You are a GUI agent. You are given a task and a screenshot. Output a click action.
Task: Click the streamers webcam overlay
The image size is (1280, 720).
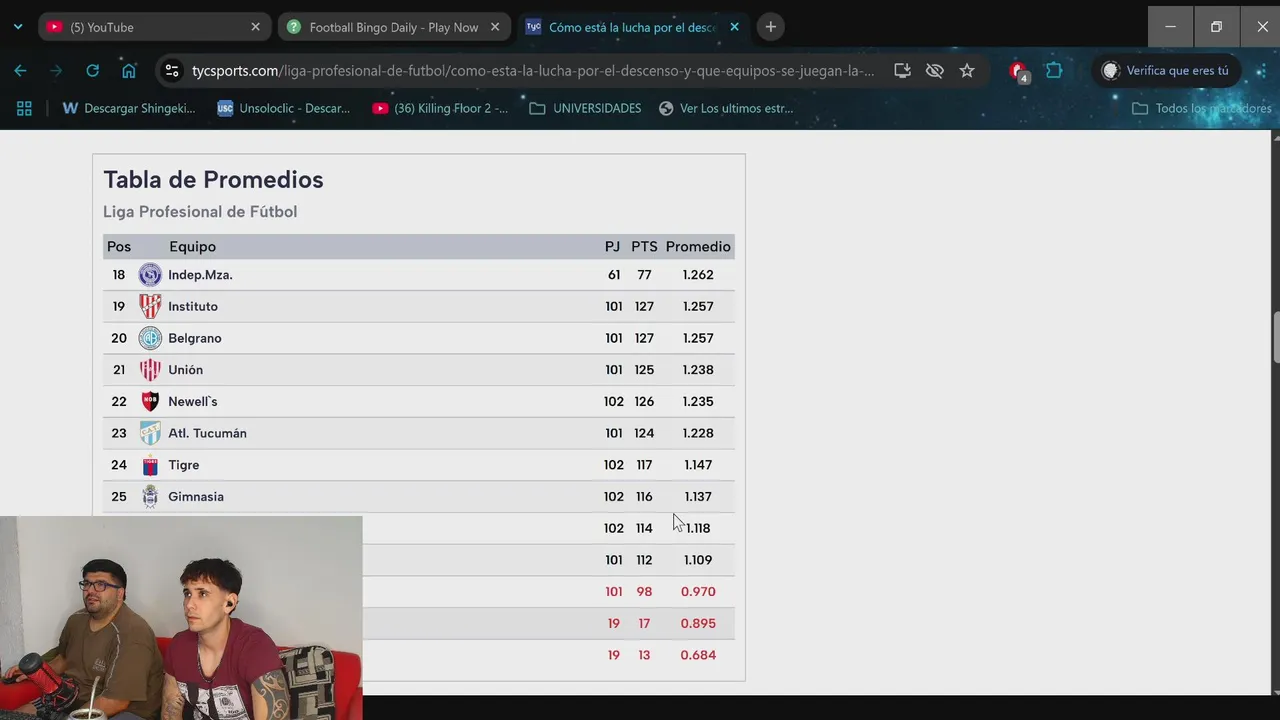181,617
